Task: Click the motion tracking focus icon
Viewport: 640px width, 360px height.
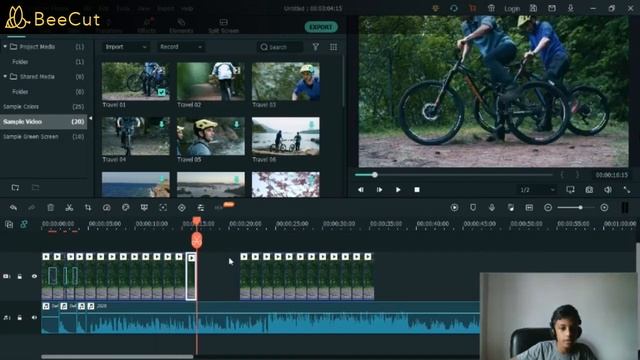Action: (163, 208)
